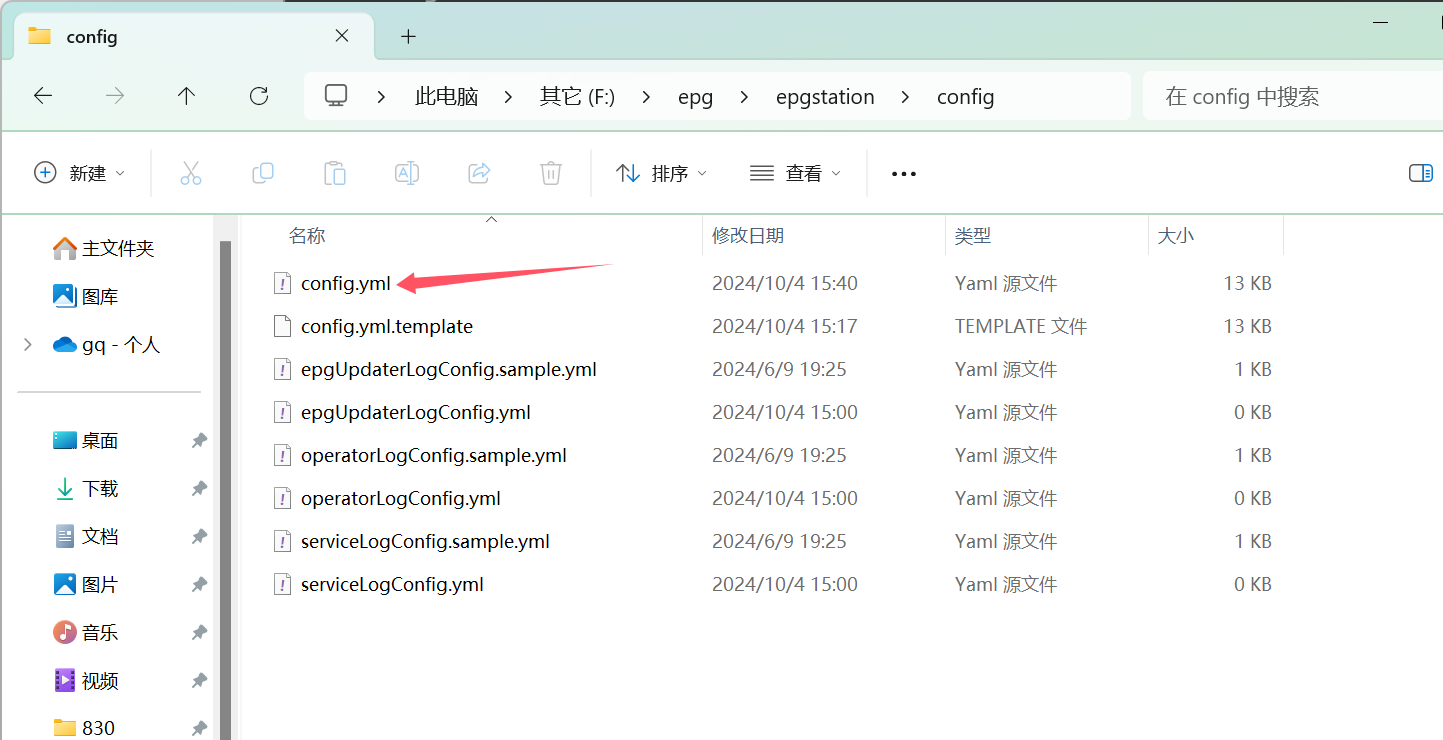This screenshot has width=1443, height=740.
Task: Toggle the preview pane icon
Action: pyautogui.click(x=1421, y=173)
